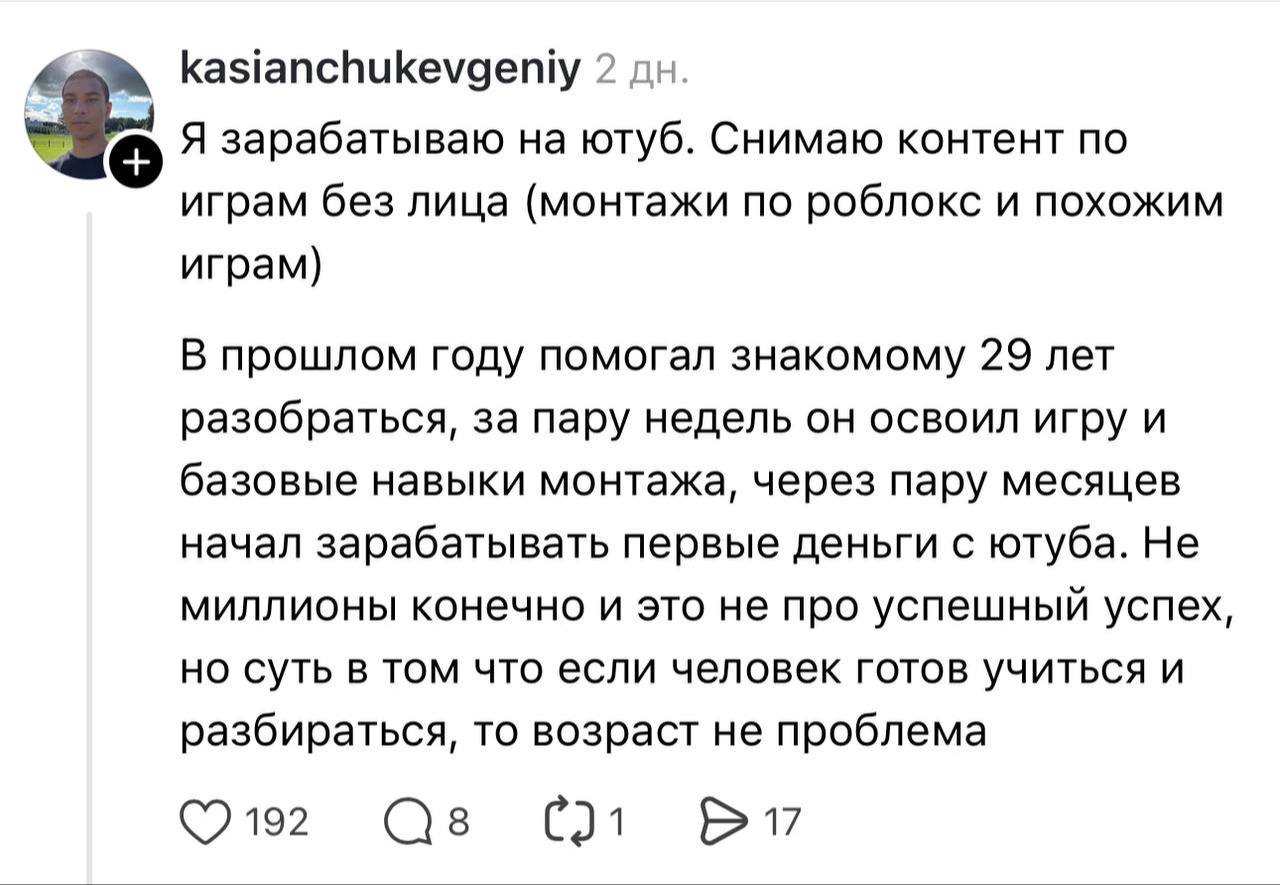
Task: Click the opening line "Я зарабатываю на ютуб"
Action: coord(435,140)
